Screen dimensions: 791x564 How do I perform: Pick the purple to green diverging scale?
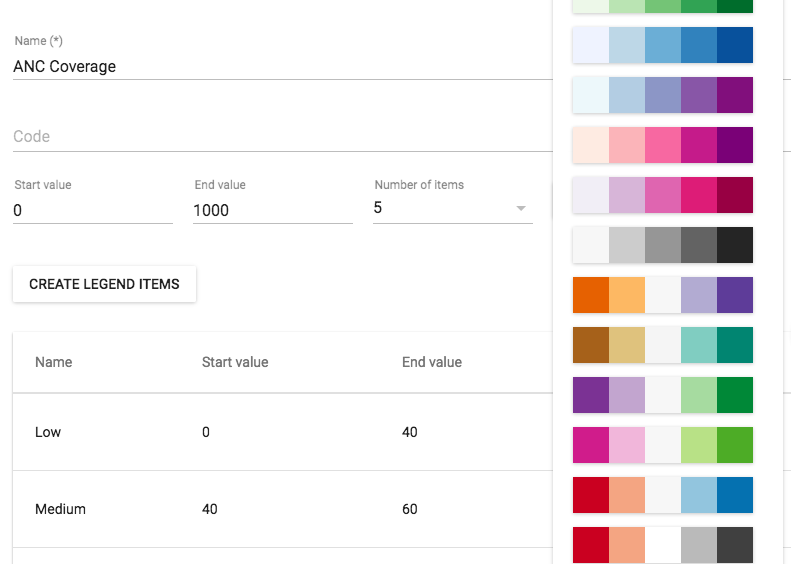662,395
